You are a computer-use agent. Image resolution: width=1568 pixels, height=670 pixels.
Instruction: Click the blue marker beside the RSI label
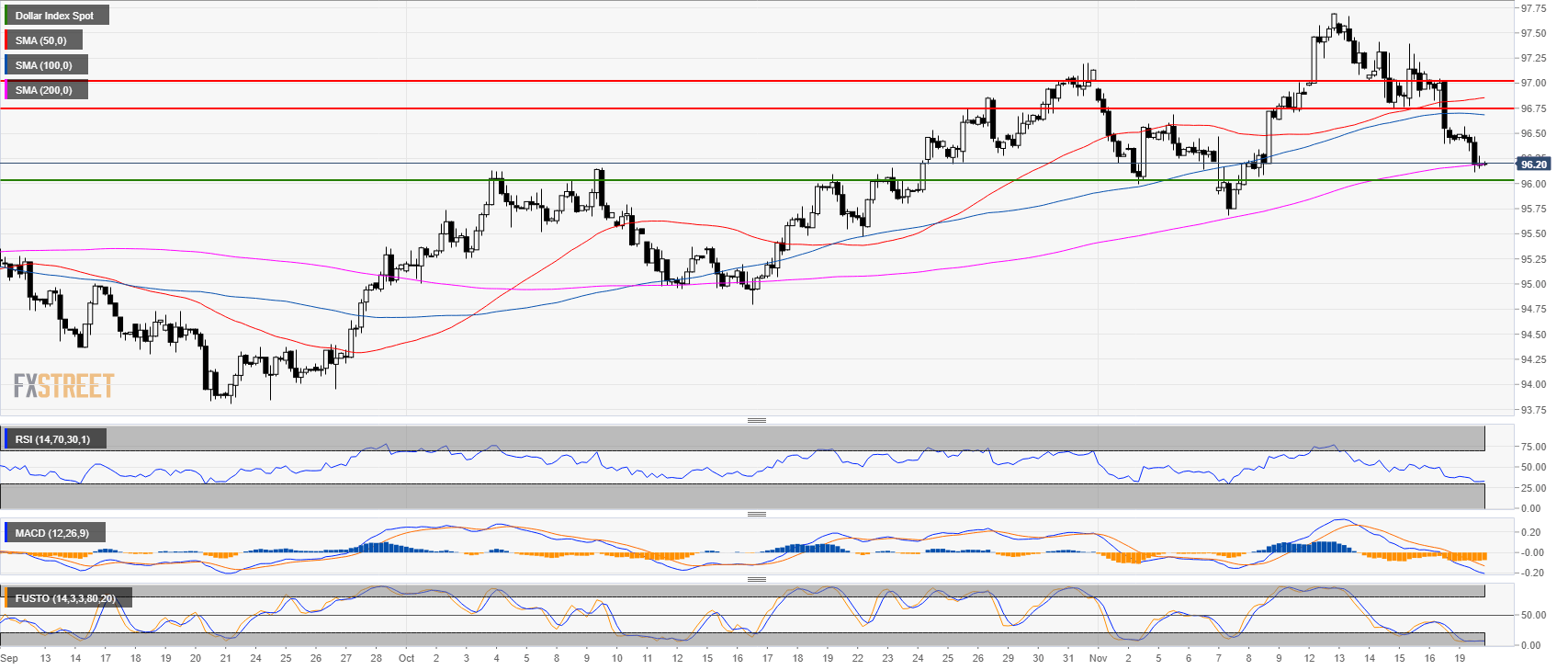pos(6,439)
